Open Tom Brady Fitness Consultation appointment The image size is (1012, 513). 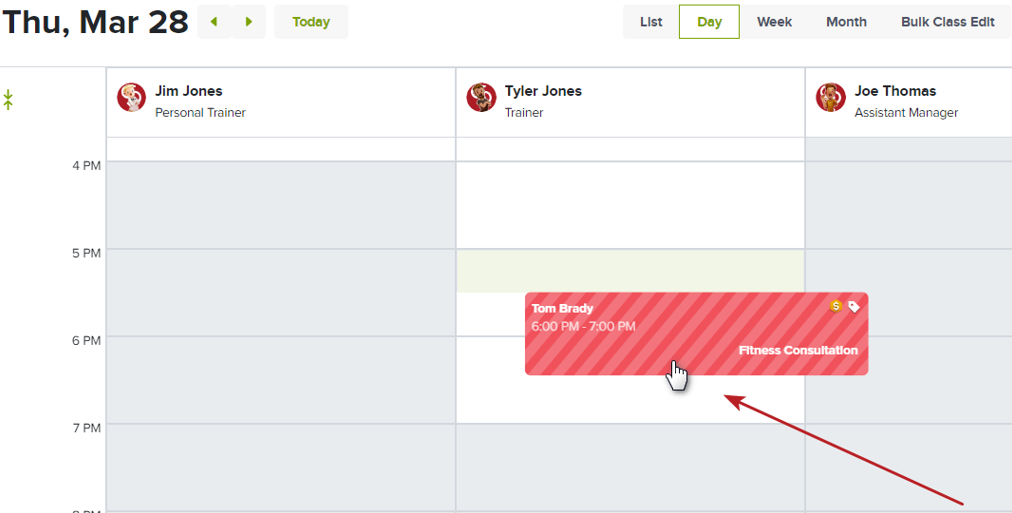[696, 334]
